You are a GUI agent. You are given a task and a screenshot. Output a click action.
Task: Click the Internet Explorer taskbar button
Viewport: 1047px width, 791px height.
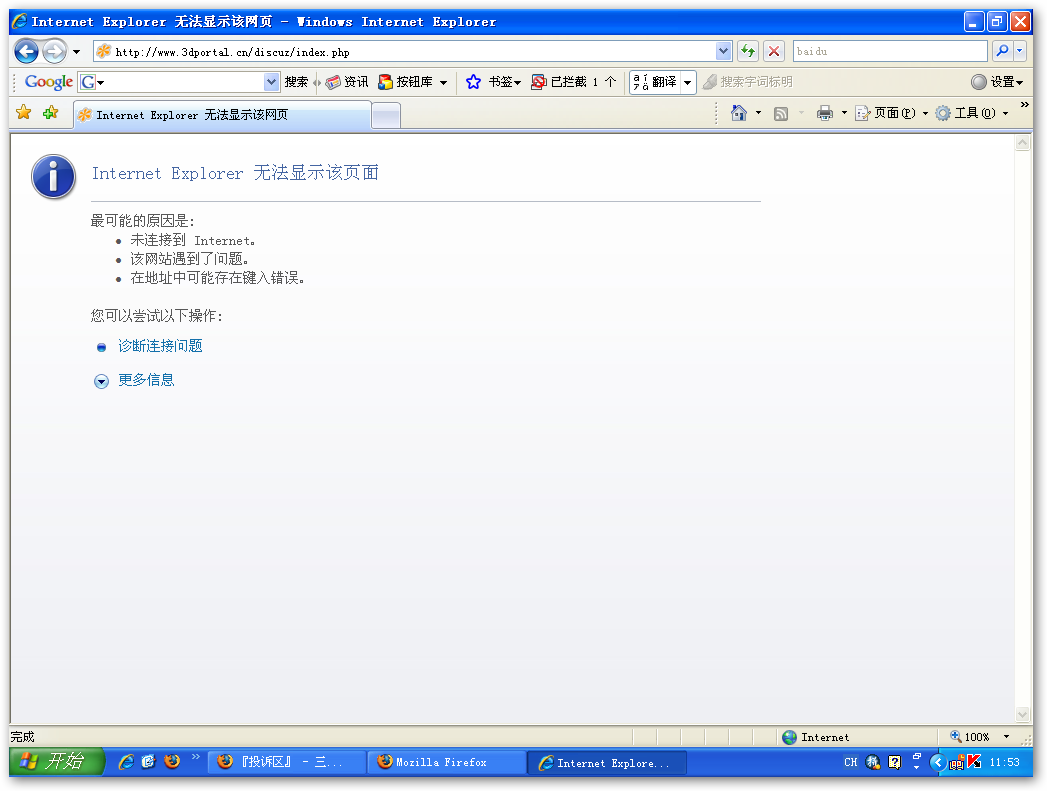coord(607,763)
